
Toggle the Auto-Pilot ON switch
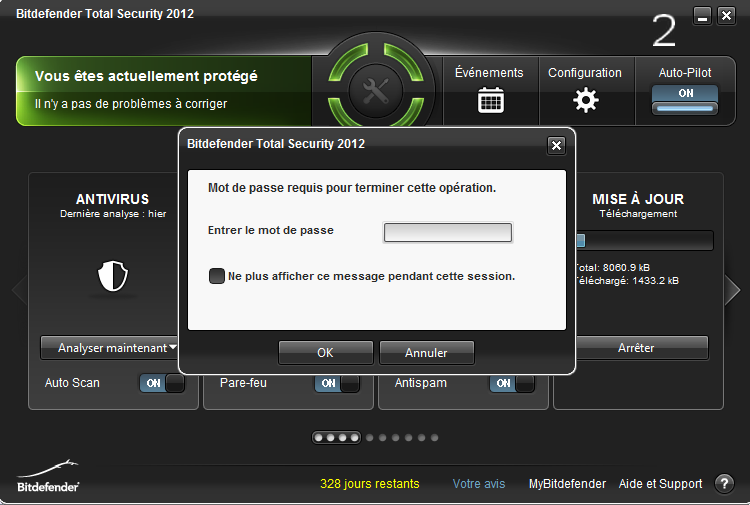tap(685, 100)
